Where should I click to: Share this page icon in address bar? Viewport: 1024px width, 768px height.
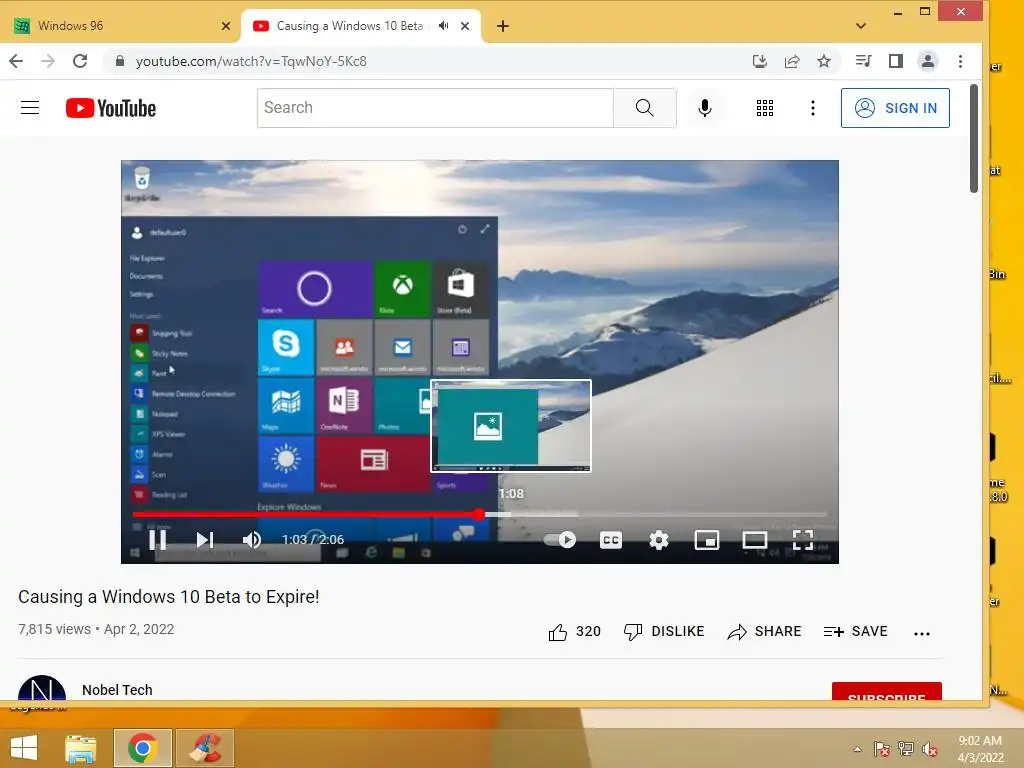pos(792,61)
